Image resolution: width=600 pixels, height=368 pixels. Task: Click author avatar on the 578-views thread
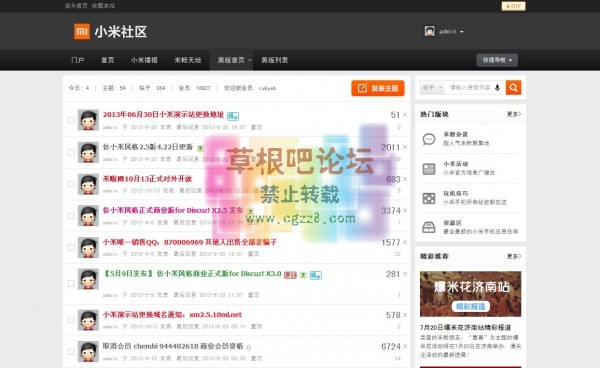click(88, 320)
